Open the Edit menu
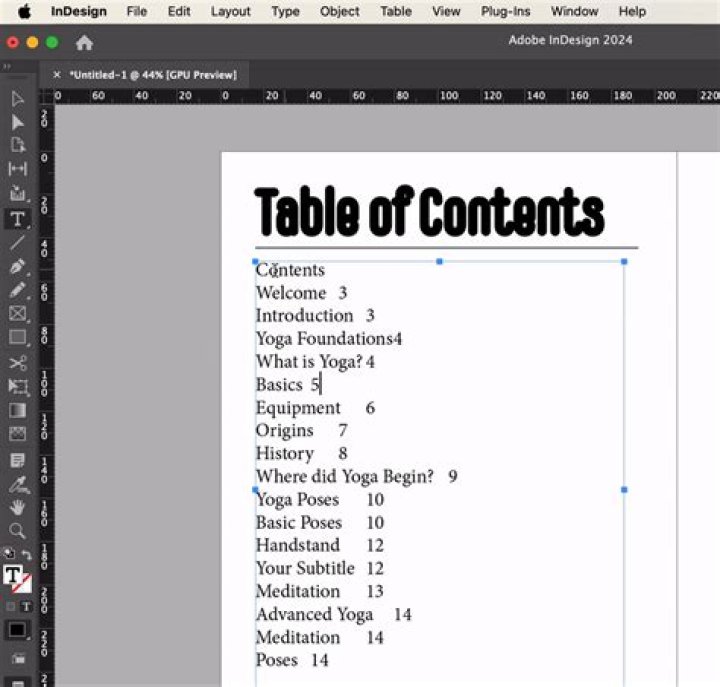This screenshot has width=720, height=687. (x=179, y=11)
